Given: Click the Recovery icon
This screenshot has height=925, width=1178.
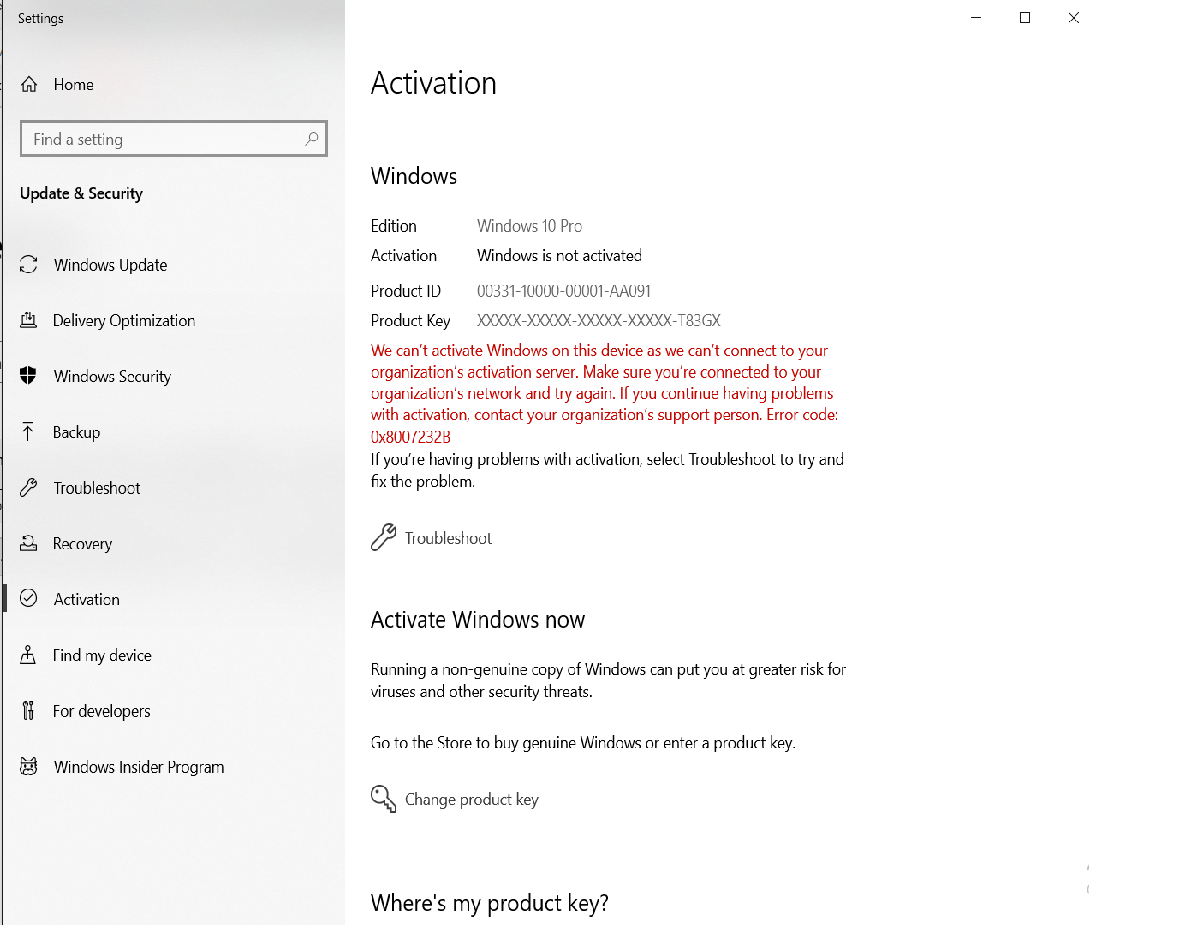Looking at the screenshot, I should 29,543.
